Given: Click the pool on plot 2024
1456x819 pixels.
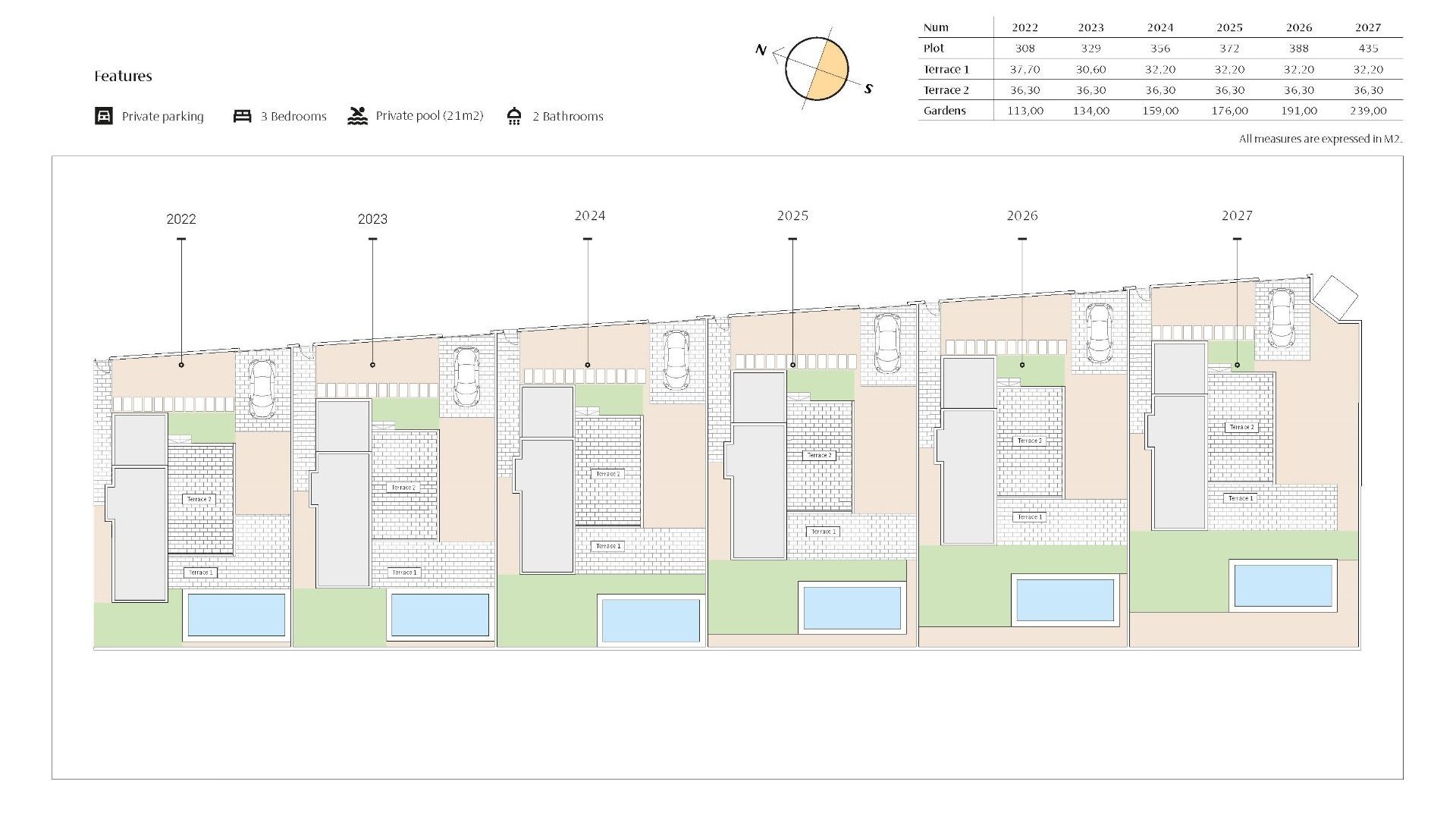Looking at the screenshot, I should [x=649, y=620].
